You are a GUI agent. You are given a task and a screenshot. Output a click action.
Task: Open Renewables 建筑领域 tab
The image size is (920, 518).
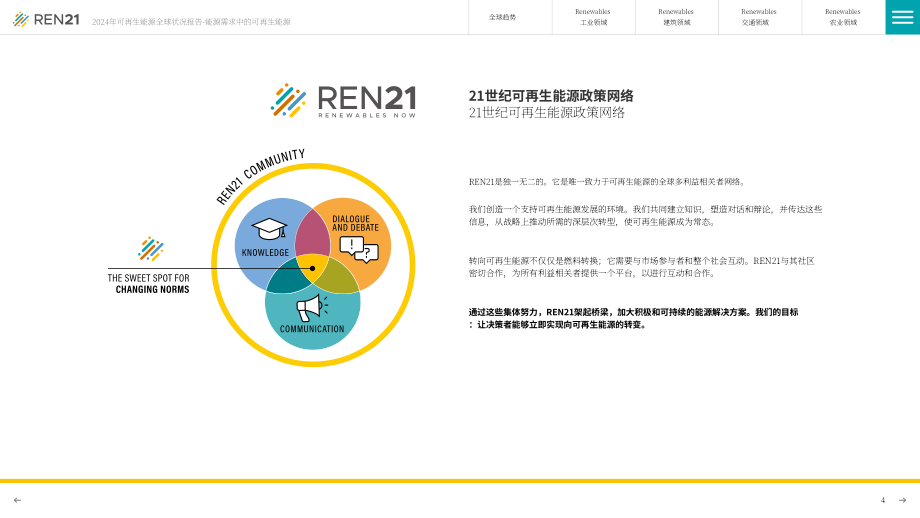(x=677, y=17)
